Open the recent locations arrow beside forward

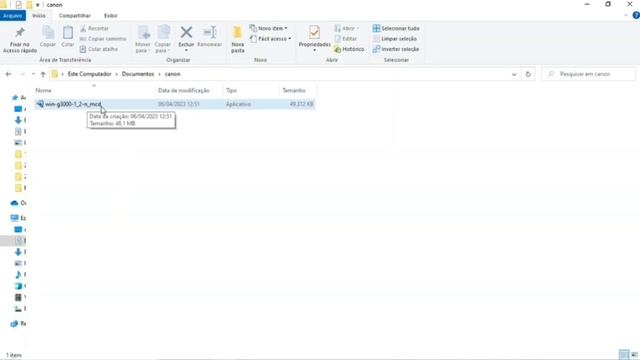pyautogui.click(x=33, y=74)
